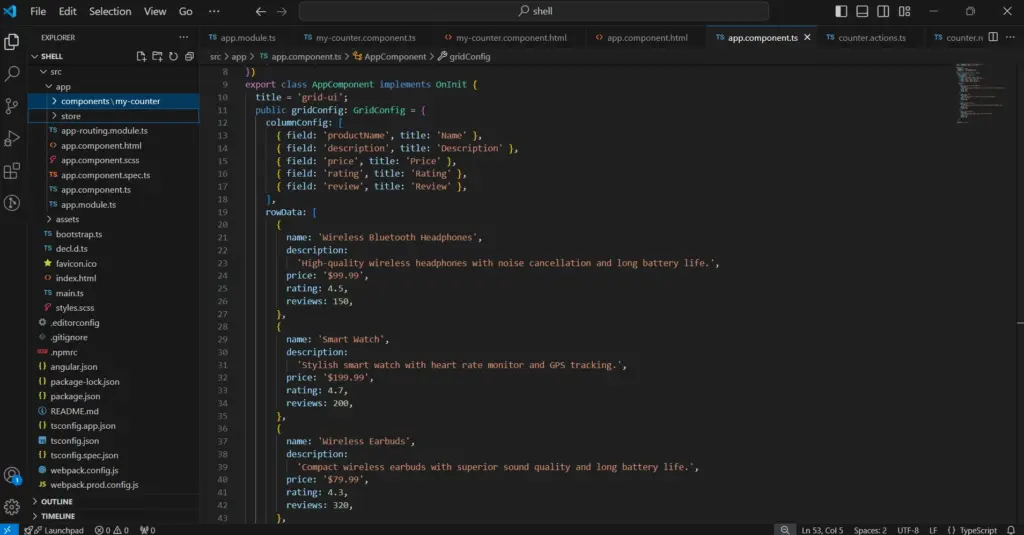Split the editor to the right

(993, 37)
